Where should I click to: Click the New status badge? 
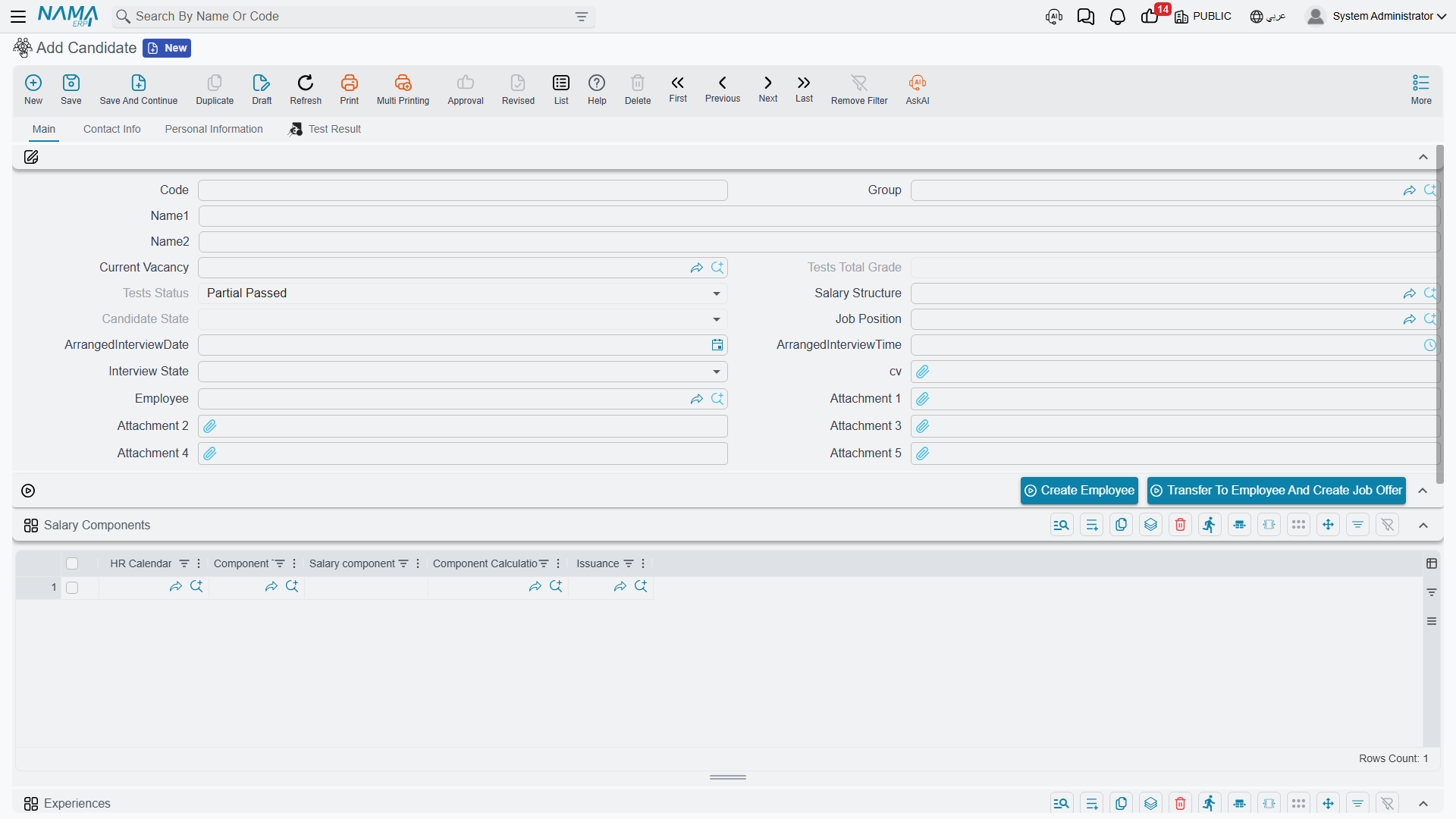pyautogui.click(x=167, y=48)
